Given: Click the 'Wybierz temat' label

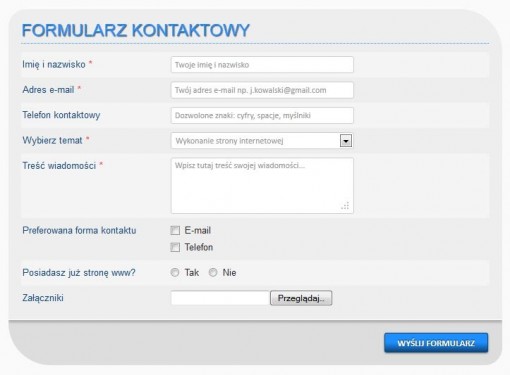Looking at the screenshot, I should pos(52,140).
